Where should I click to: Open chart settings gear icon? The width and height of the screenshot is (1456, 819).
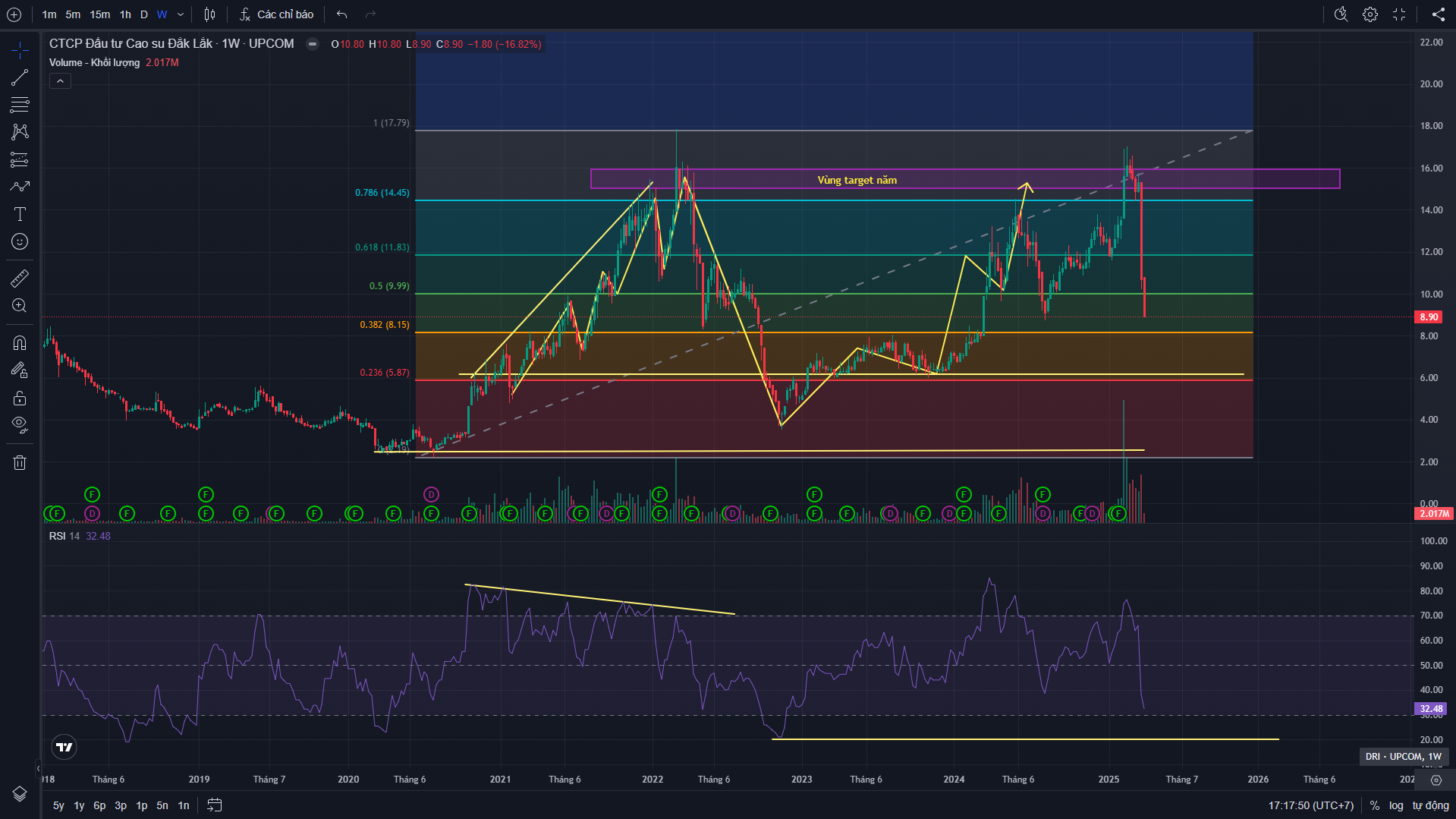[x=1370, y=14]
